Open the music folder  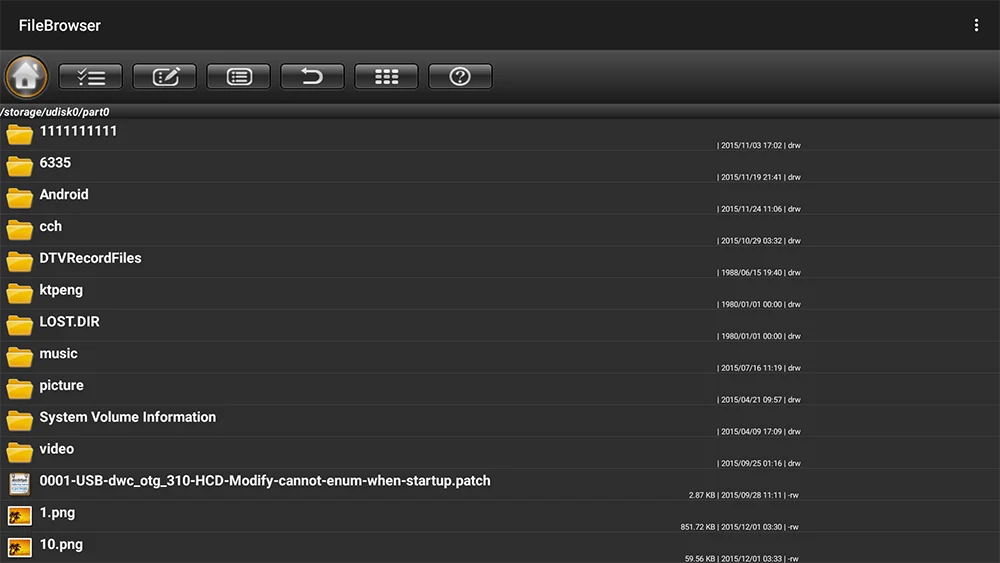[x=500, y=358]
